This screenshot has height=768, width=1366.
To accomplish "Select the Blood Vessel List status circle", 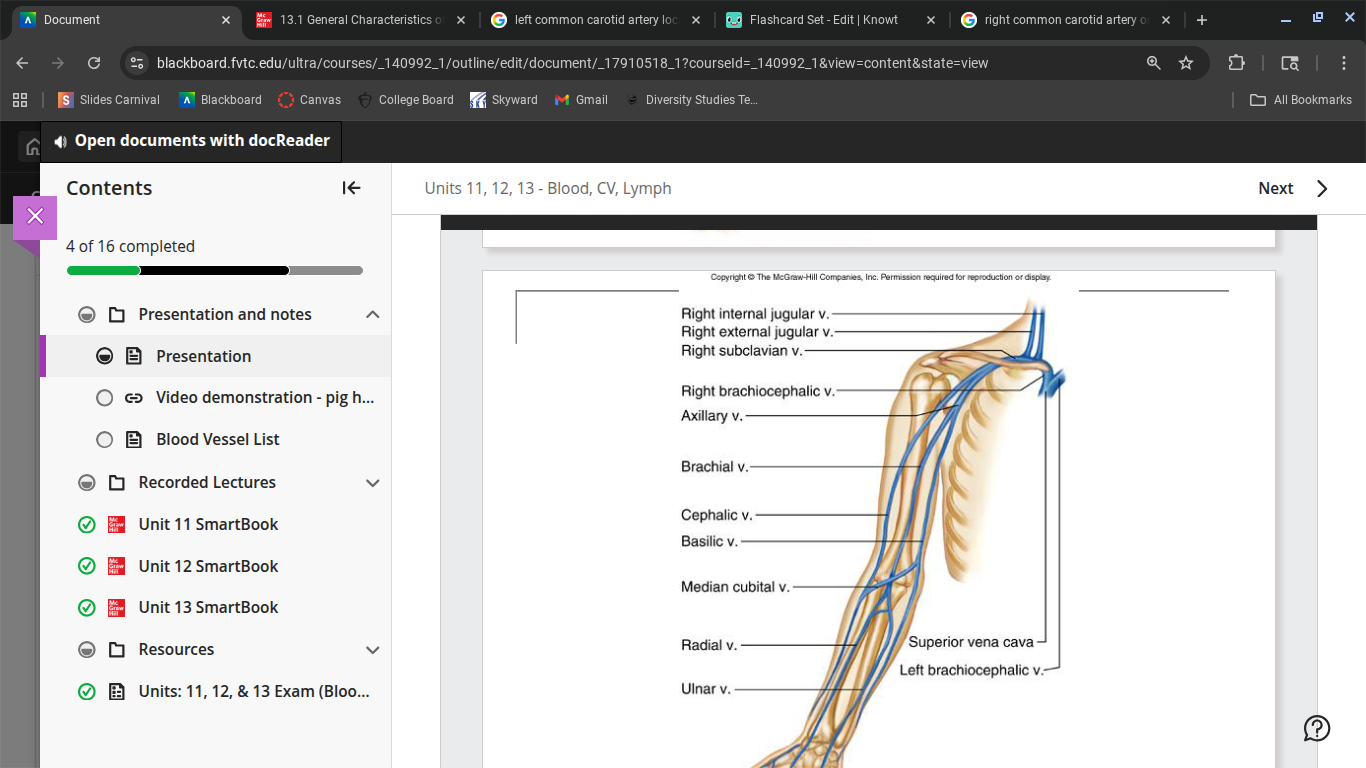I will (104, 440).
